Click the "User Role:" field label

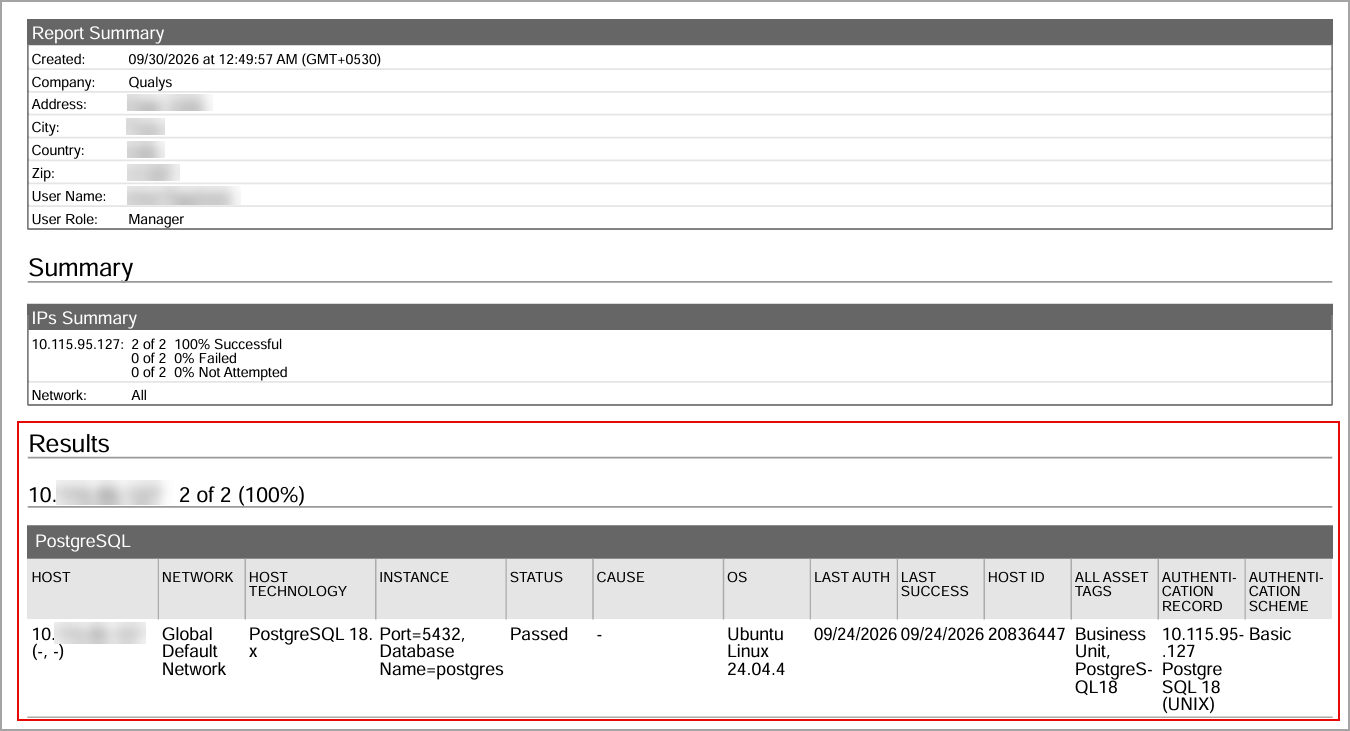[x=65, y=219]
